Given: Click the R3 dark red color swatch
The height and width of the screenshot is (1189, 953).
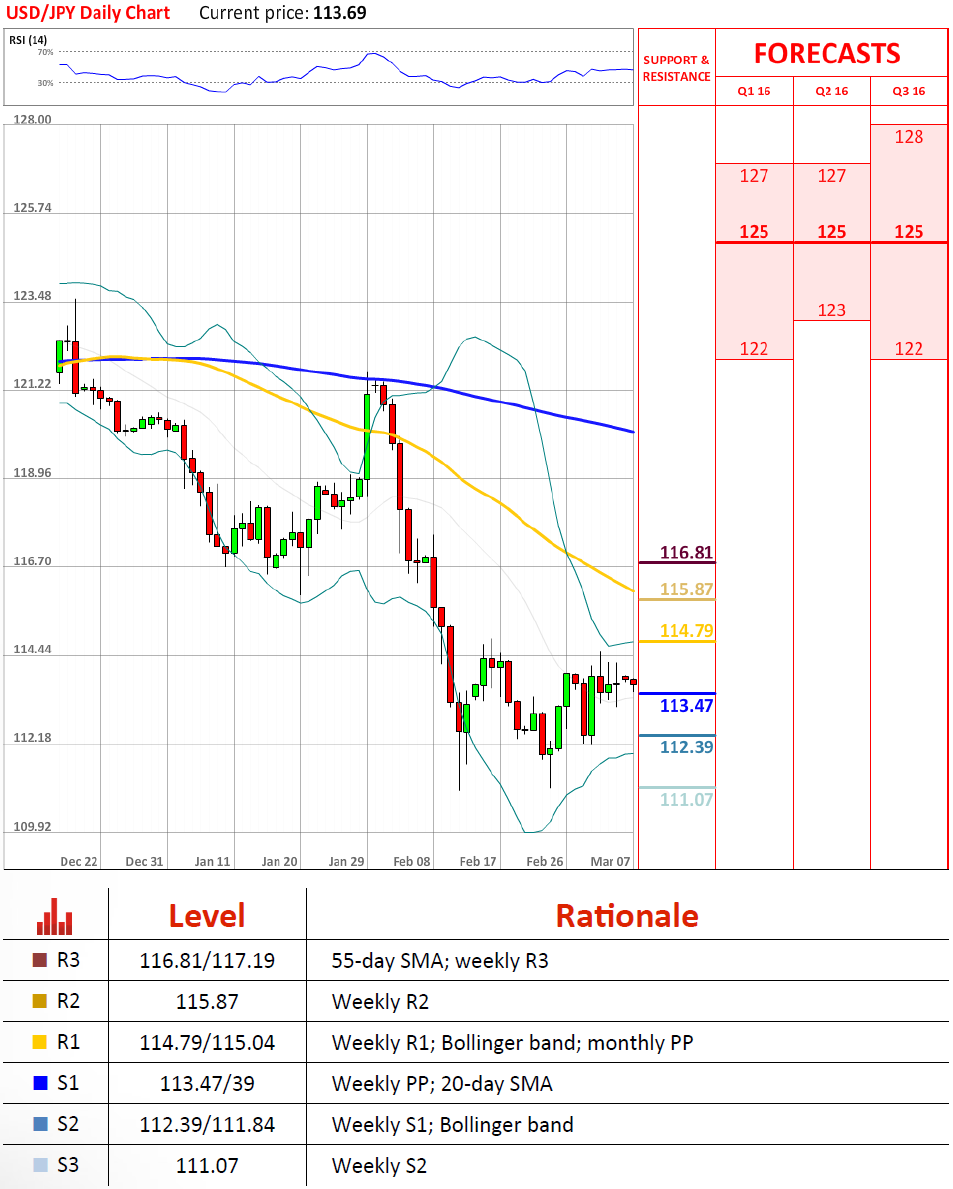Looking at the screenshot, I should click(40, 960).
